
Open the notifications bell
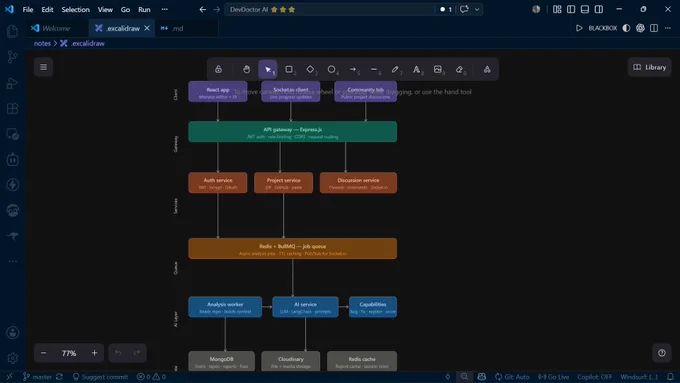pyautogui.click(x=670, y=377)
